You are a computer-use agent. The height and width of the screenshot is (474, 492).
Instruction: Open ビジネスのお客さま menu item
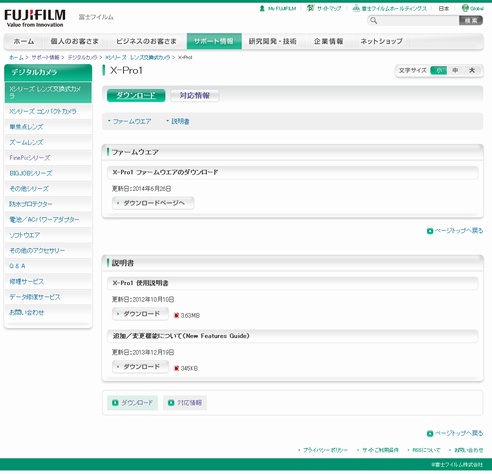click(146, 41)
